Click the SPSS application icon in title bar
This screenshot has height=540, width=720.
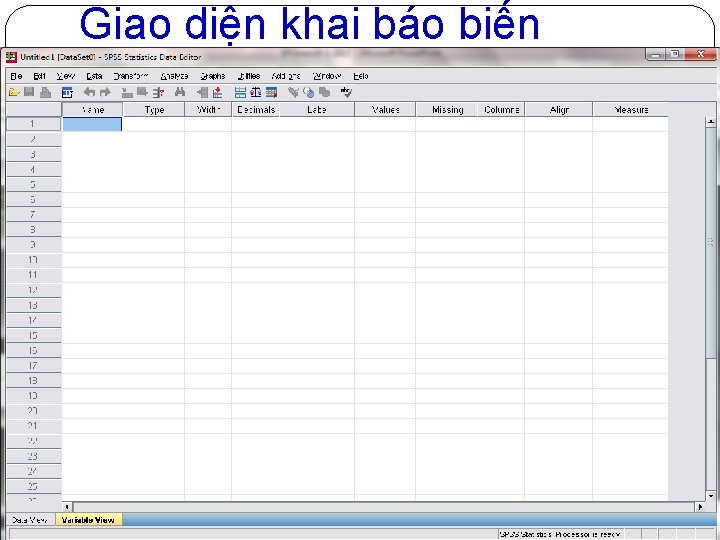tap(11, 57)
